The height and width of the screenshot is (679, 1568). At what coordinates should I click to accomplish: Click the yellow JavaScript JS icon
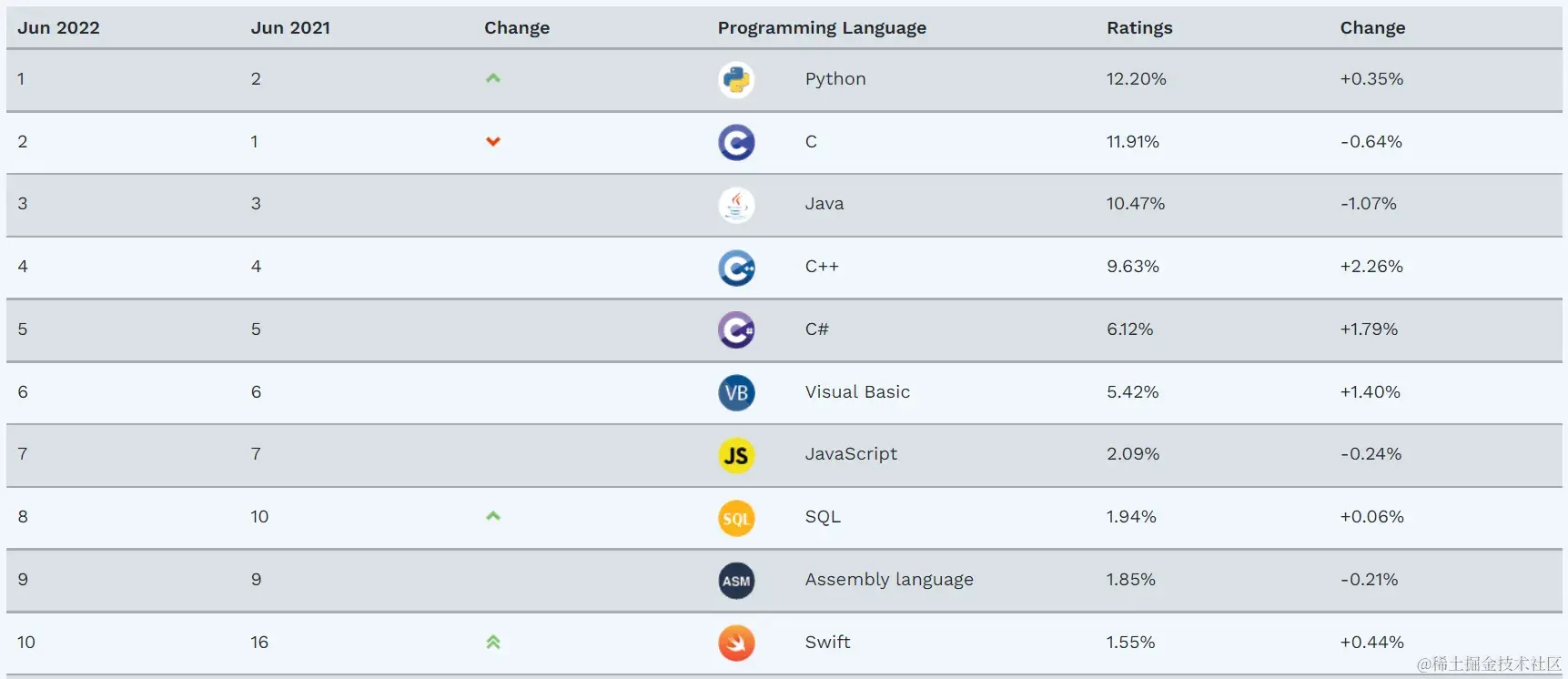pyautogui.click(x=736, y=455)
